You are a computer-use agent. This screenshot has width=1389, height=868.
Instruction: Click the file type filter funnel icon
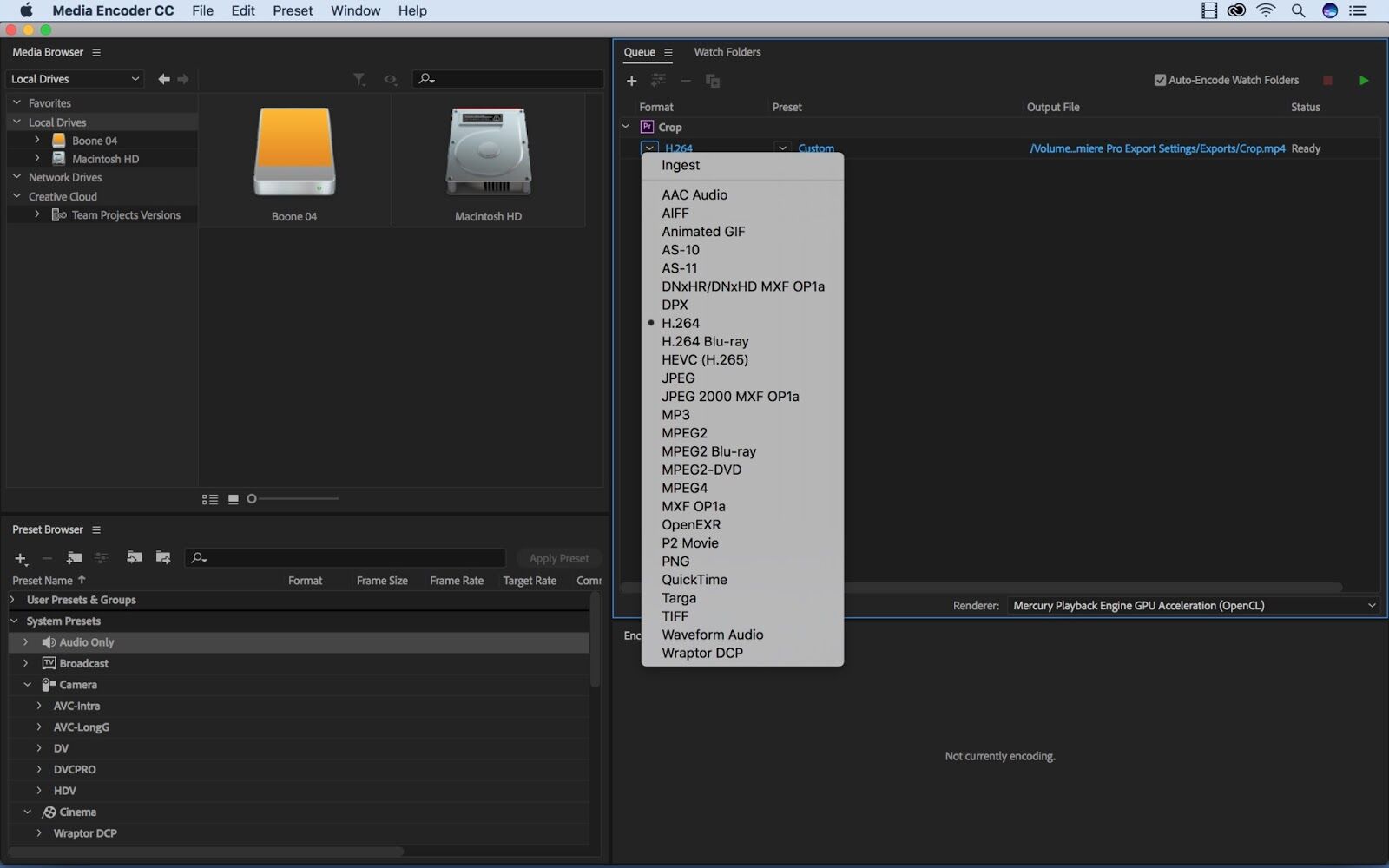click(359, 80)
